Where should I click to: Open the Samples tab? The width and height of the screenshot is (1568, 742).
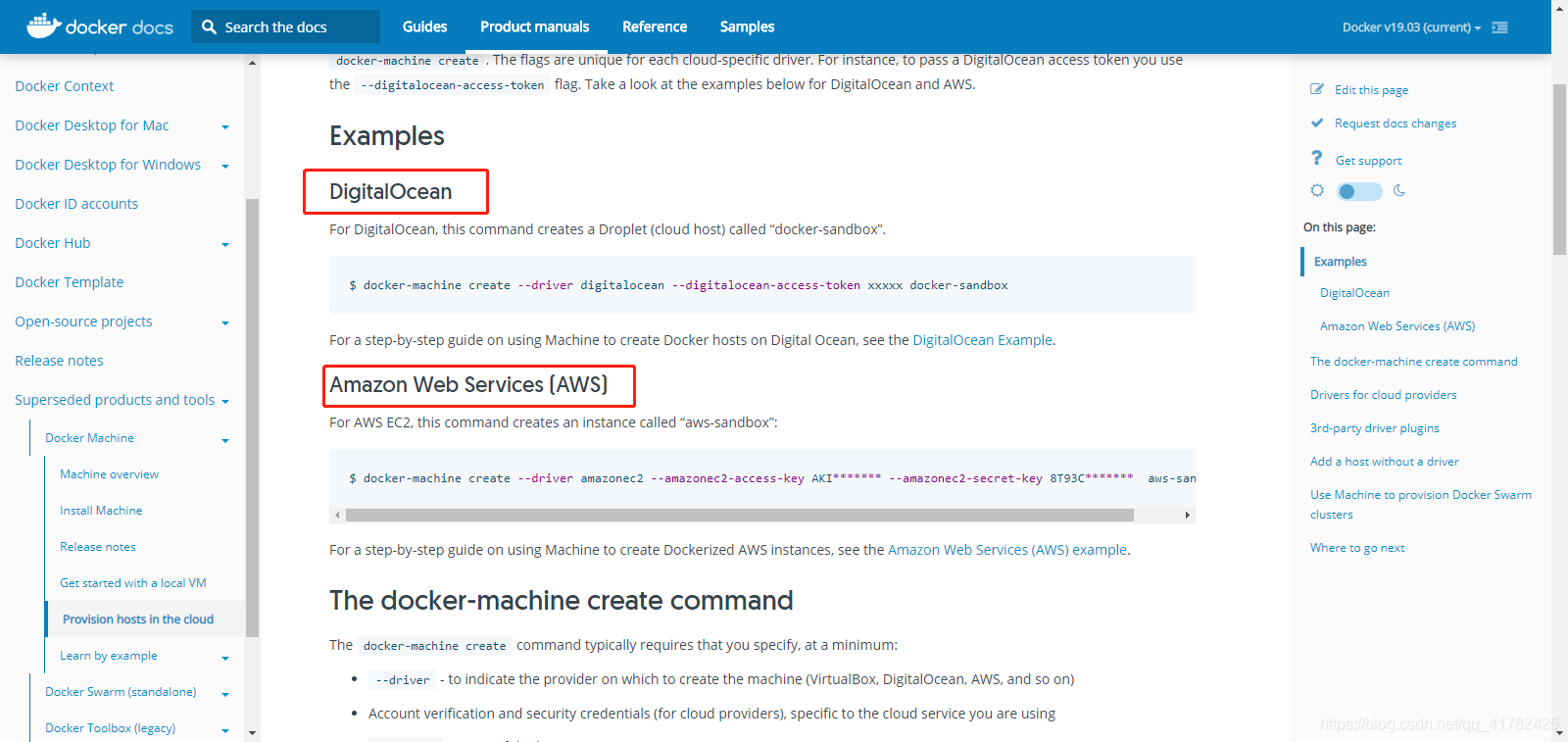(x=747, y=27)
